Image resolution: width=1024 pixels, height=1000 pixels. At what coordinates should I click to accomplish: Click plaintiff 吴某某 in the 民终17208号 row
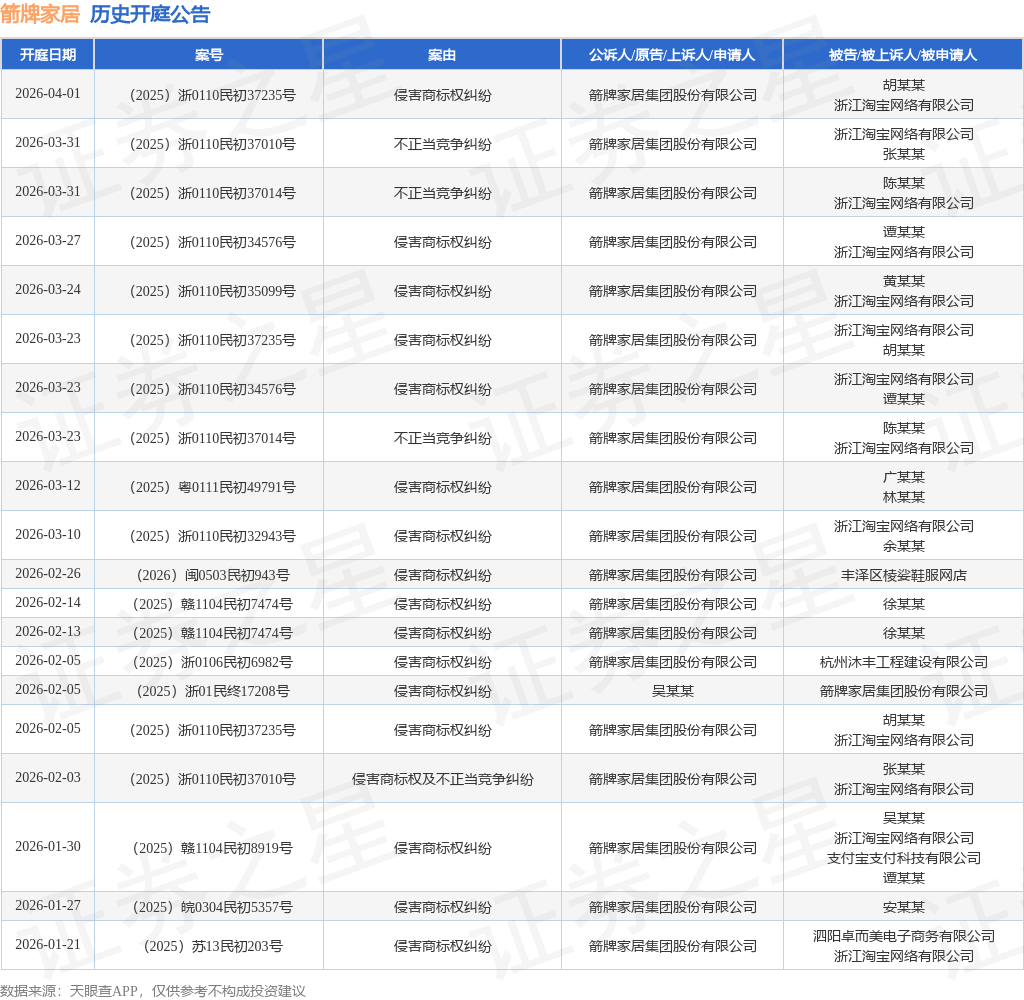[672, 691]
